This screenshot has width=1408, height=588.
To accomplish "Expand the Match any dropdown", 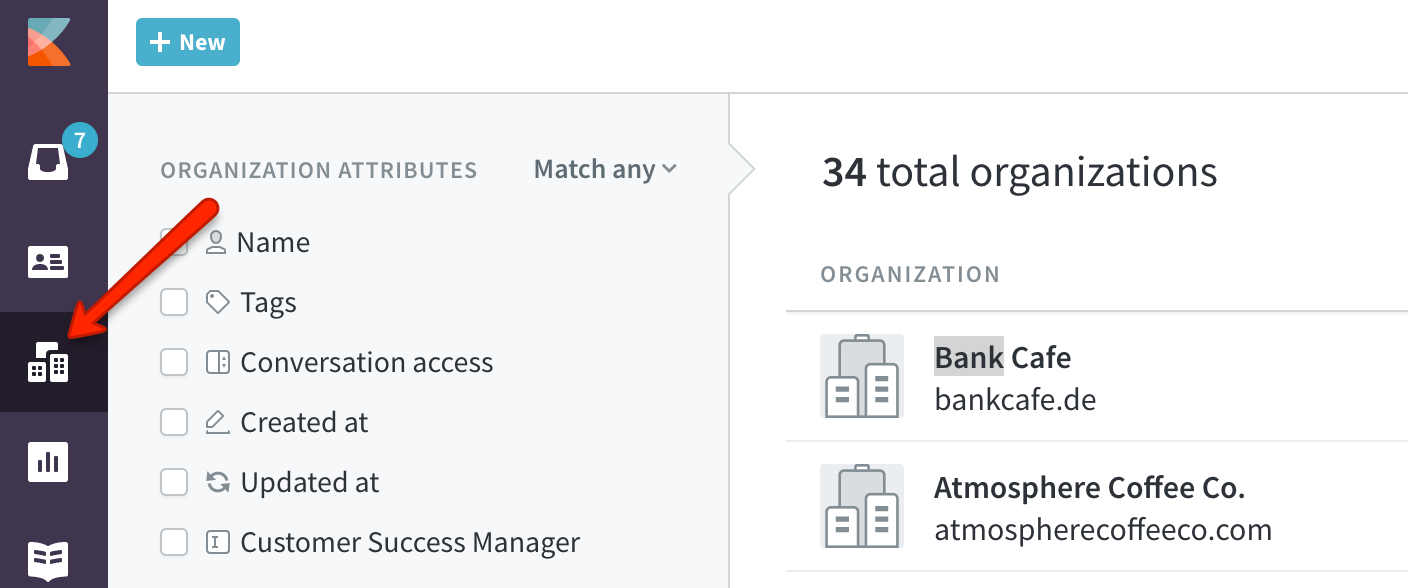I will coord(605,170).
